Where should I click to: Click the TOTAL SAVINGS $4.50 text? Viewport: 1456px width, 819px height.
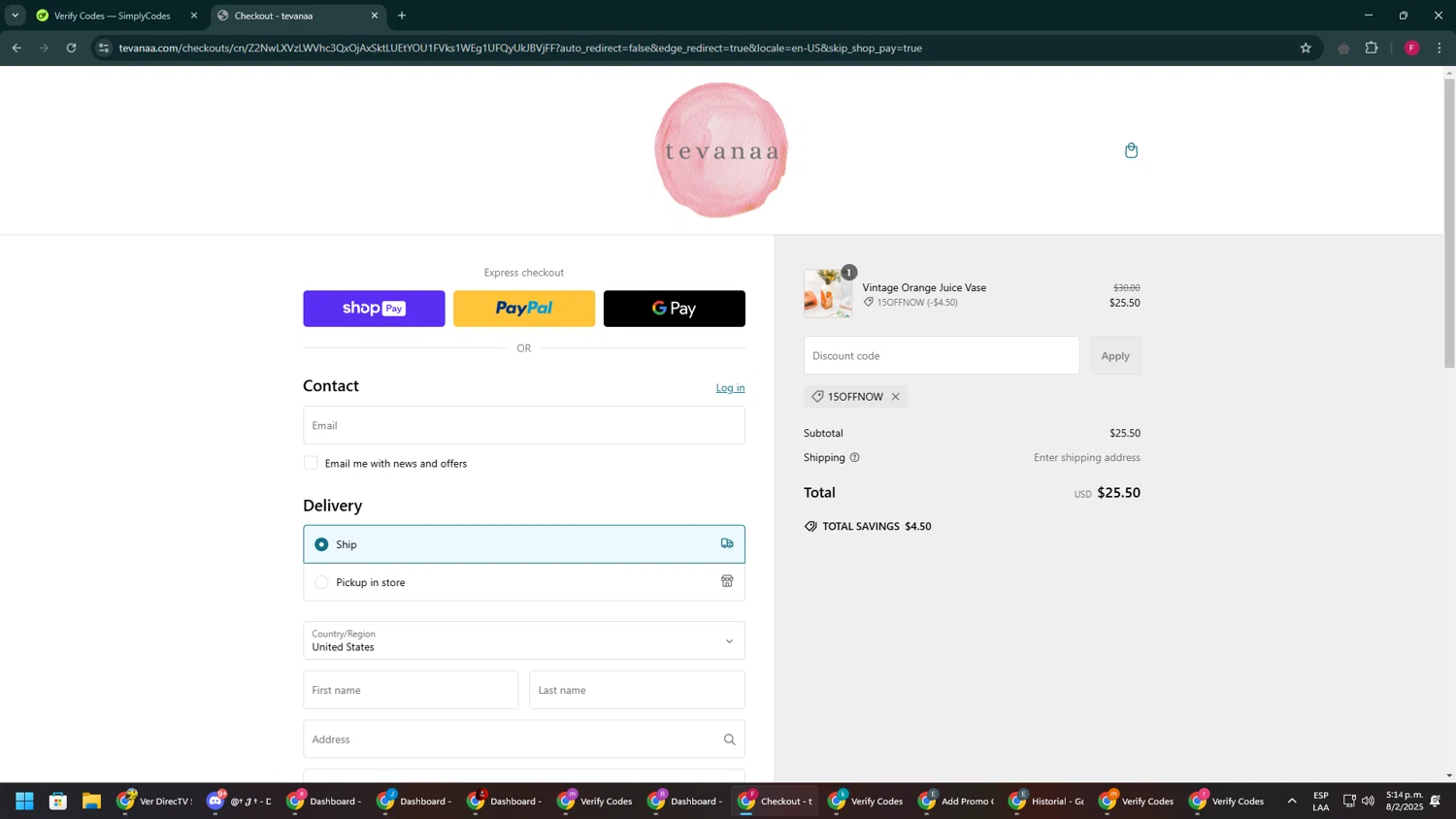point(877,527)
